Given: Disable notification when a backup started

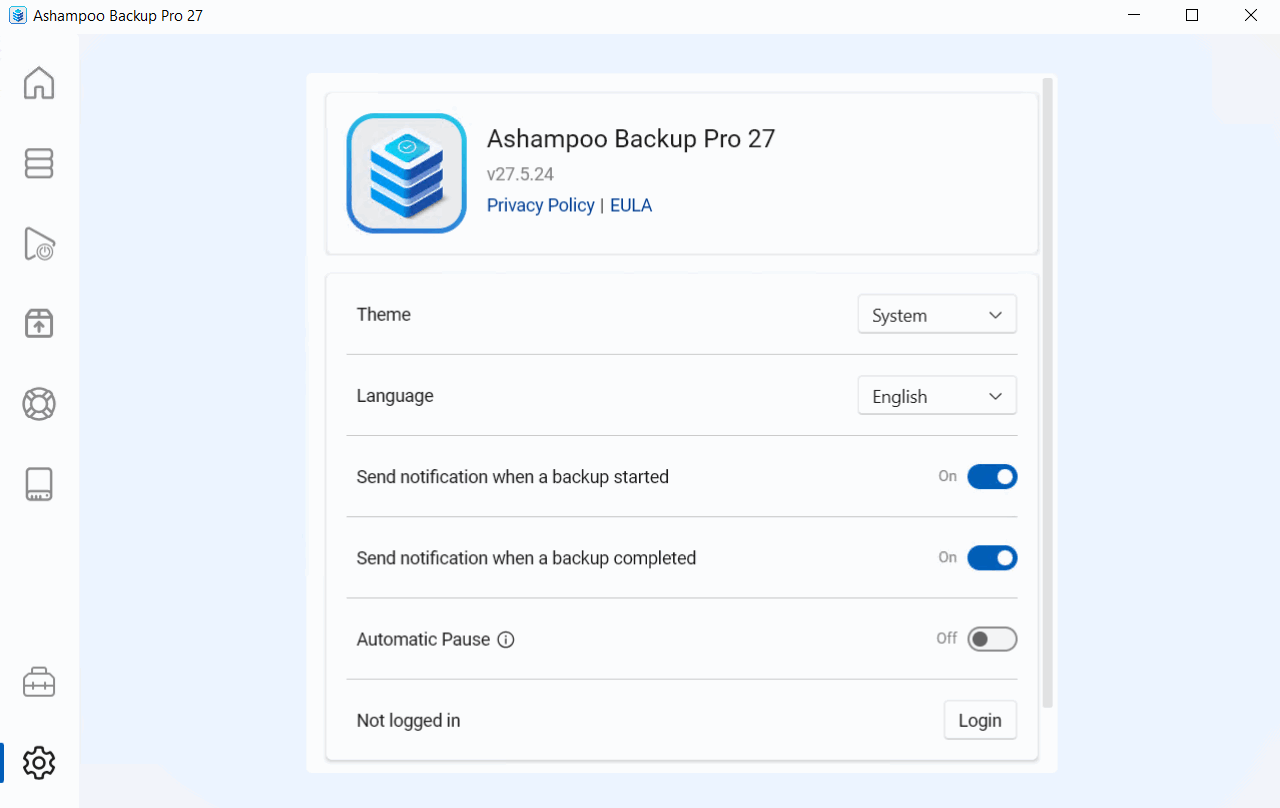Looking at the screenshot, I should (x=992, y=477).
